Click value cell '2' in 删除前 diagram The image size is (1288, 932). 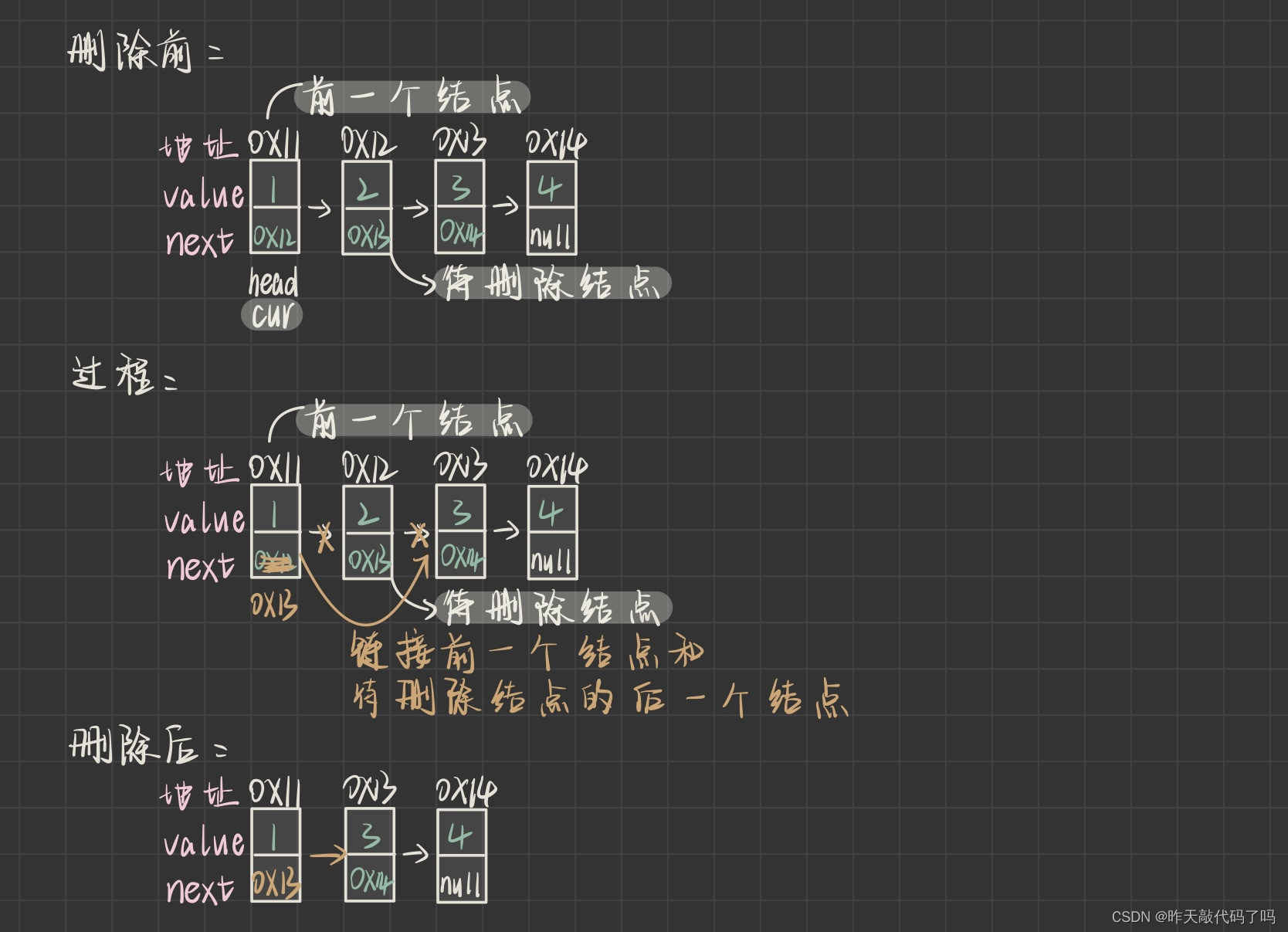tap(368, 185)
